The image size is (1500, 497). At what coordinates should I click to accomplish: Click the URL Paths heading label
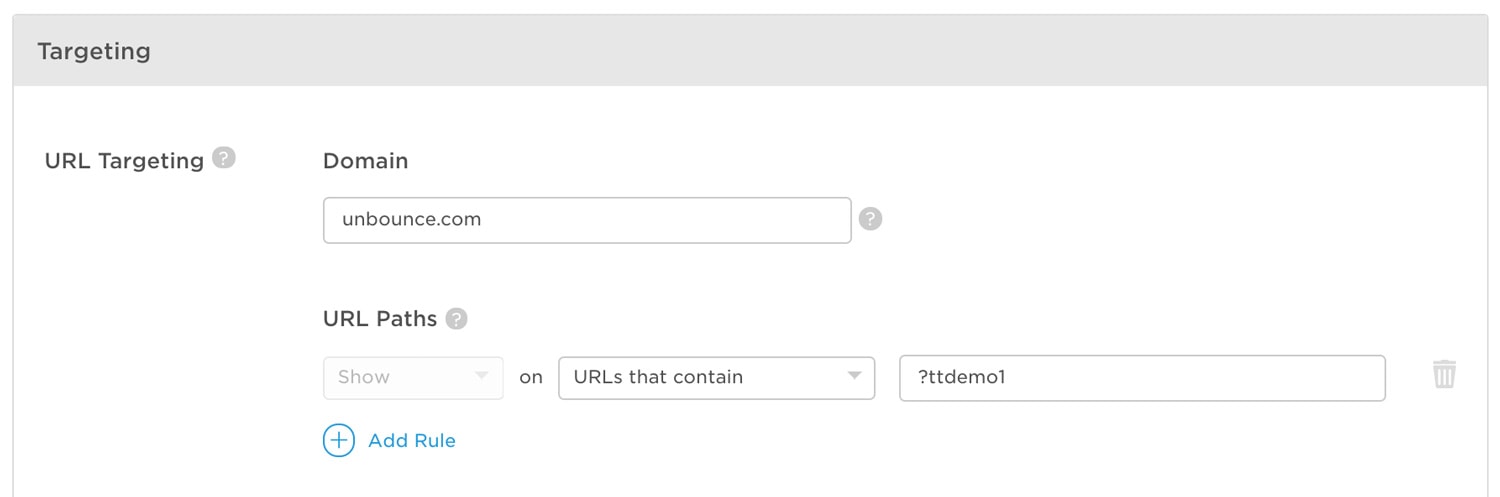point(380,319)
